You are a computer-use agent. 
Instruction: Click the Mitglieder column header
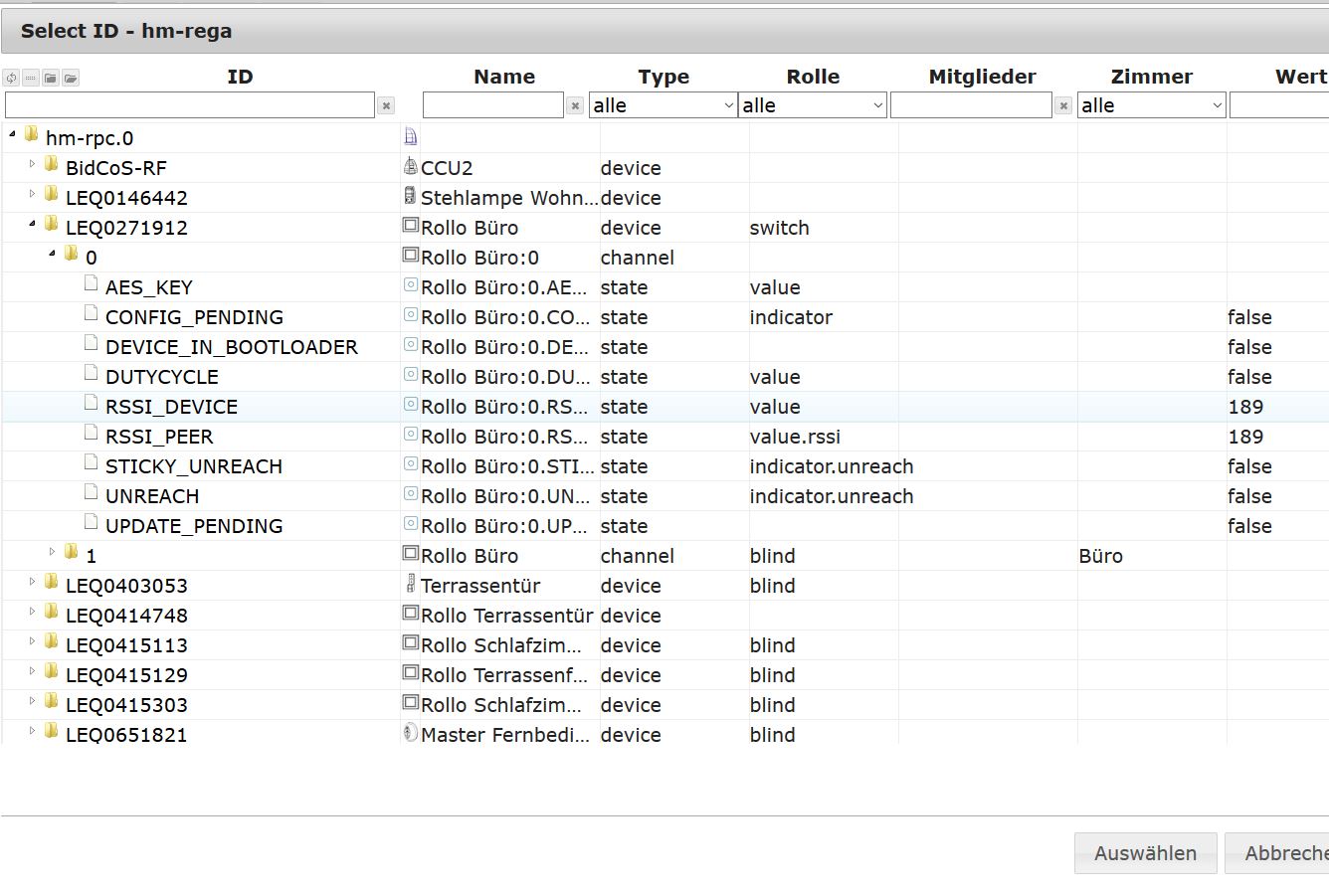pyautogui.click(x=982, y=77)
